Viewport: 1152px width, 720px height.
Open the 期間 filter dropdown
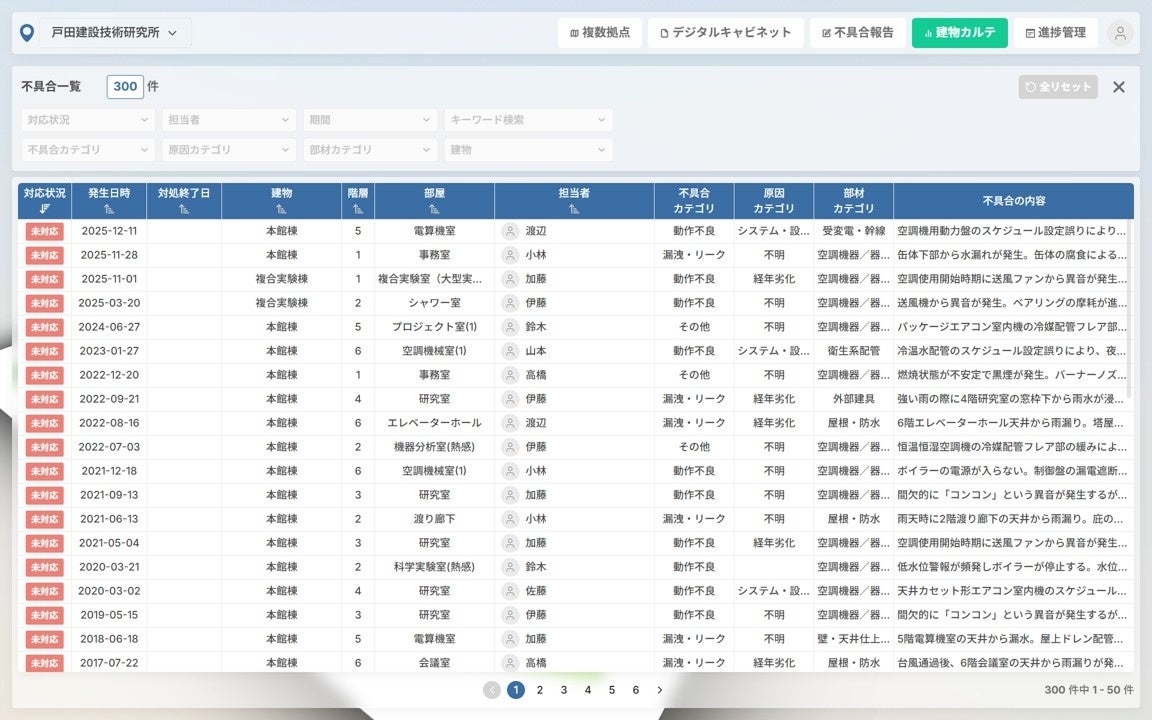370,120
